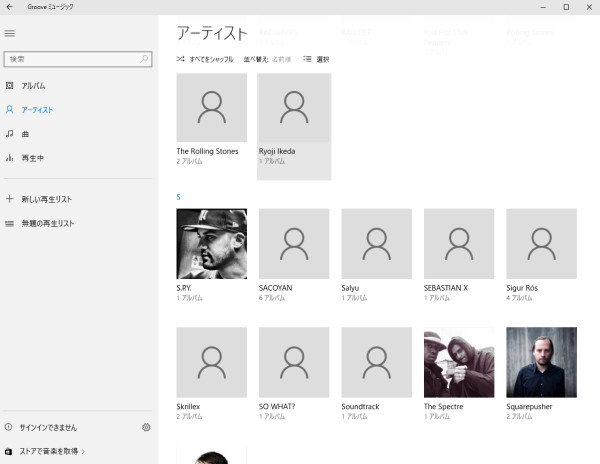Open settings gear icon
The image size is (600, 464).
(146, 427)
